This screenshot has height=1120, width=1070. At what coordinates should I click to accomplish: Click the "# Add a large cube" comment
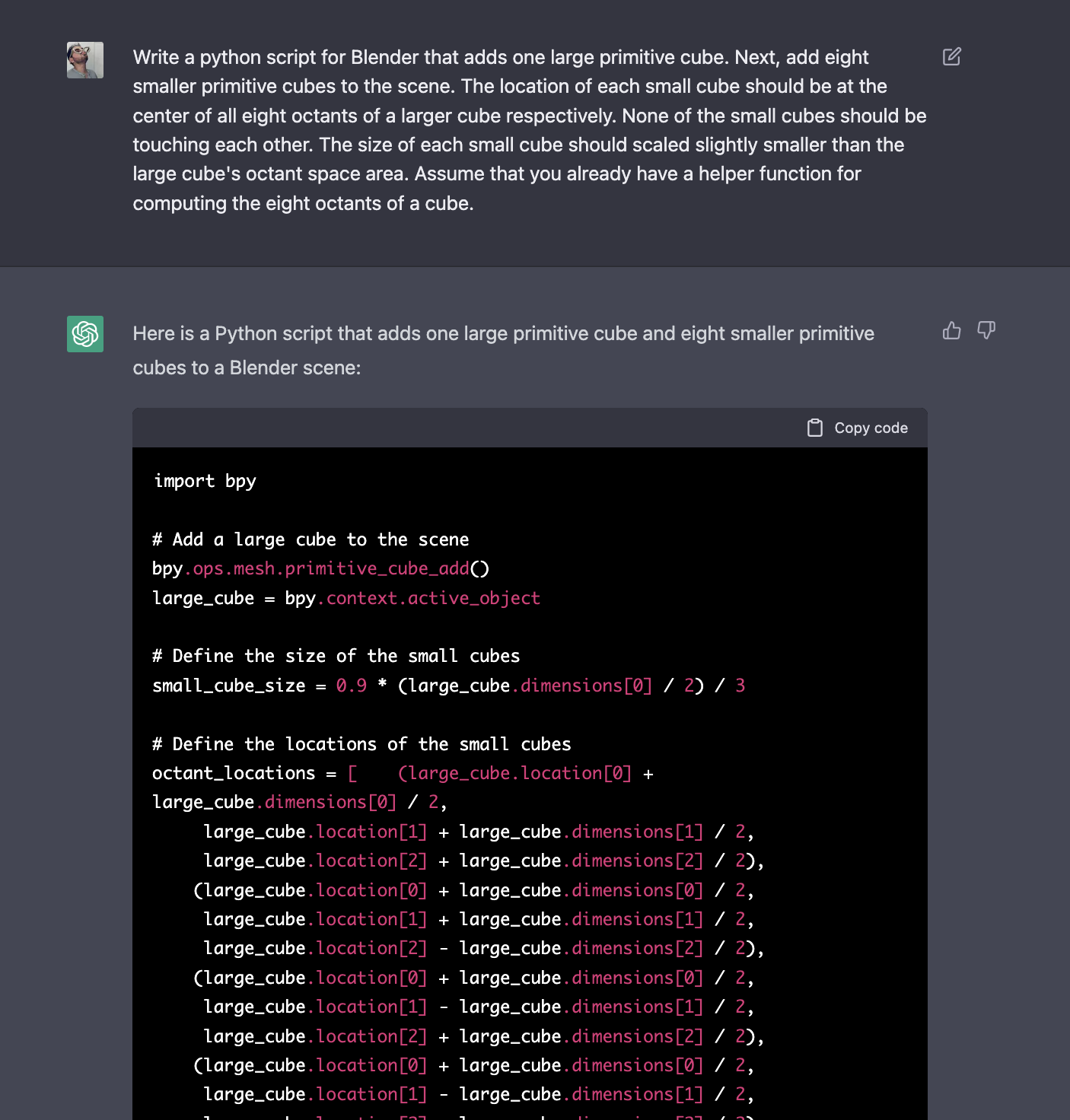click(x=310, y=539)
